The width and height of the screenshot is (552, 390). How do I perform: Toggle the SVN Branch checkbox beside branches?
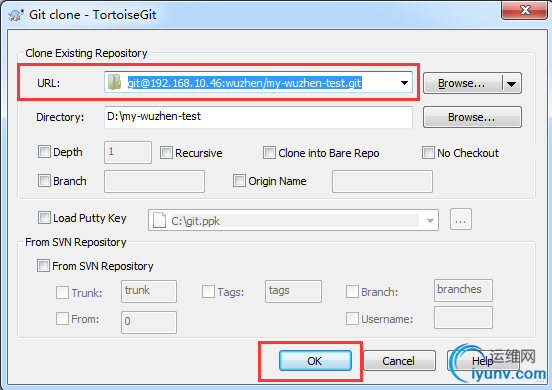[x=352, y=291]
